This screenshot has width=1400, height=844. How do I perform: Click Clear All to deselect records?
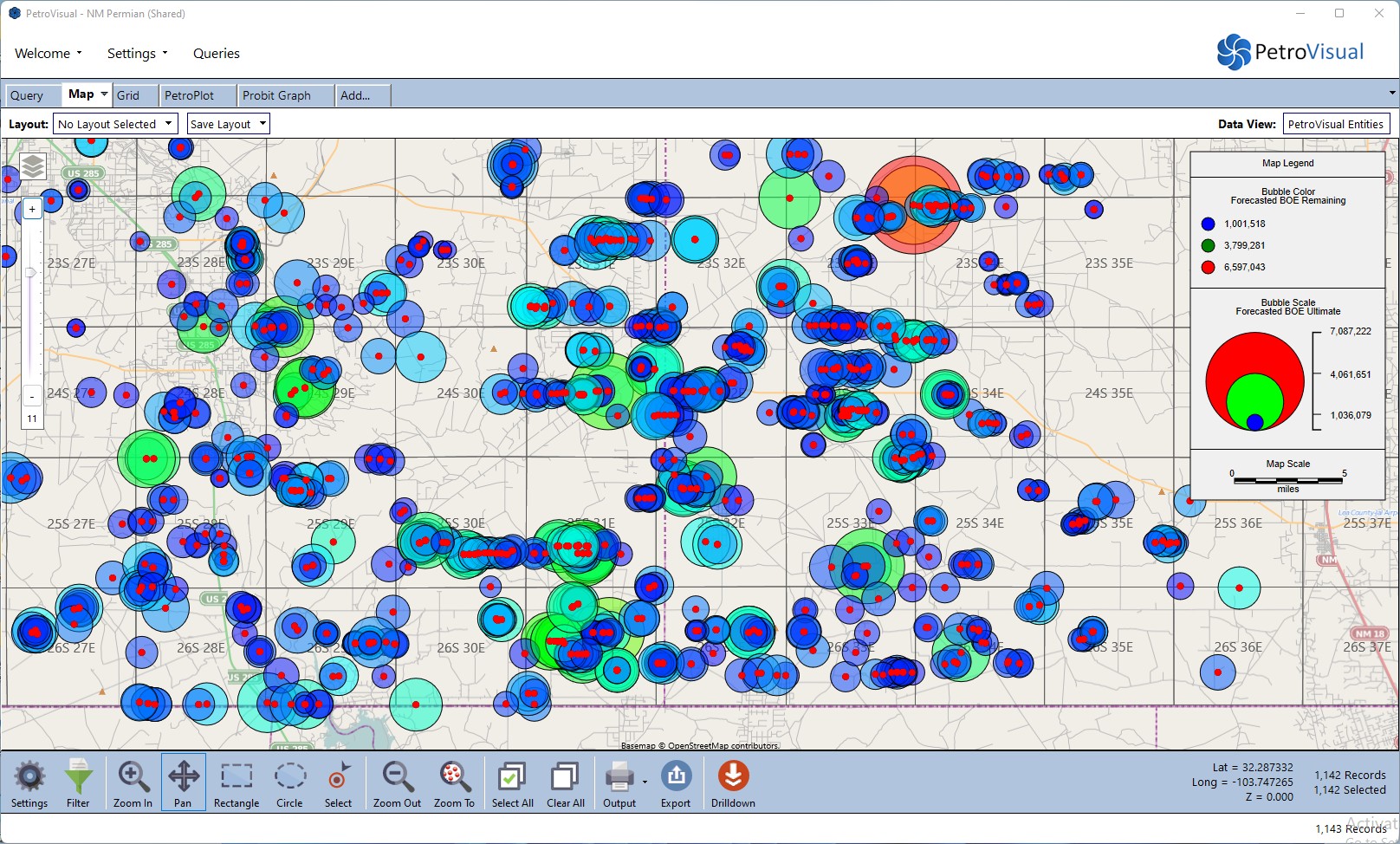(x=565, y=782)
